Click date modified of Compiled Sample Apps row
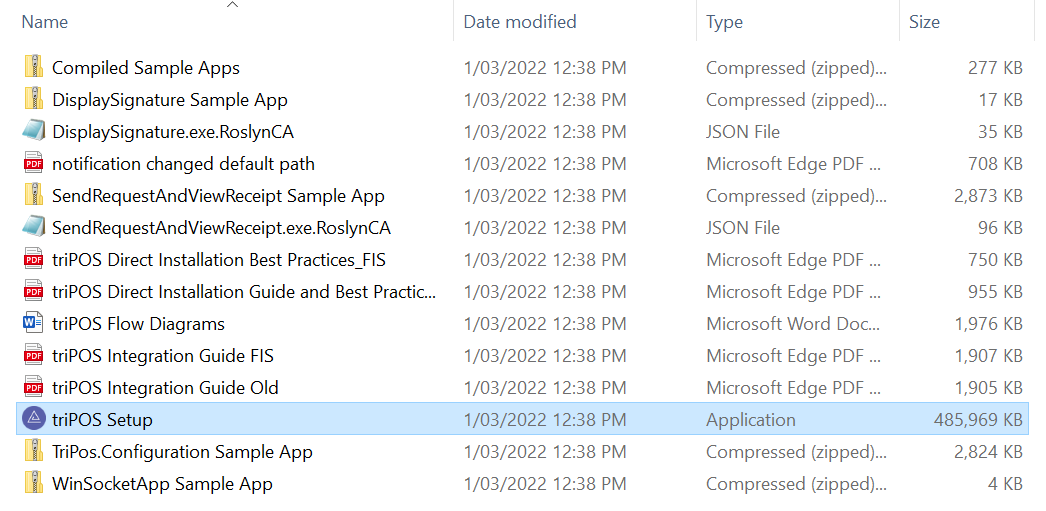Viewport: 1046px width, 511px height. pyautogui.click(x=545, y=68)
